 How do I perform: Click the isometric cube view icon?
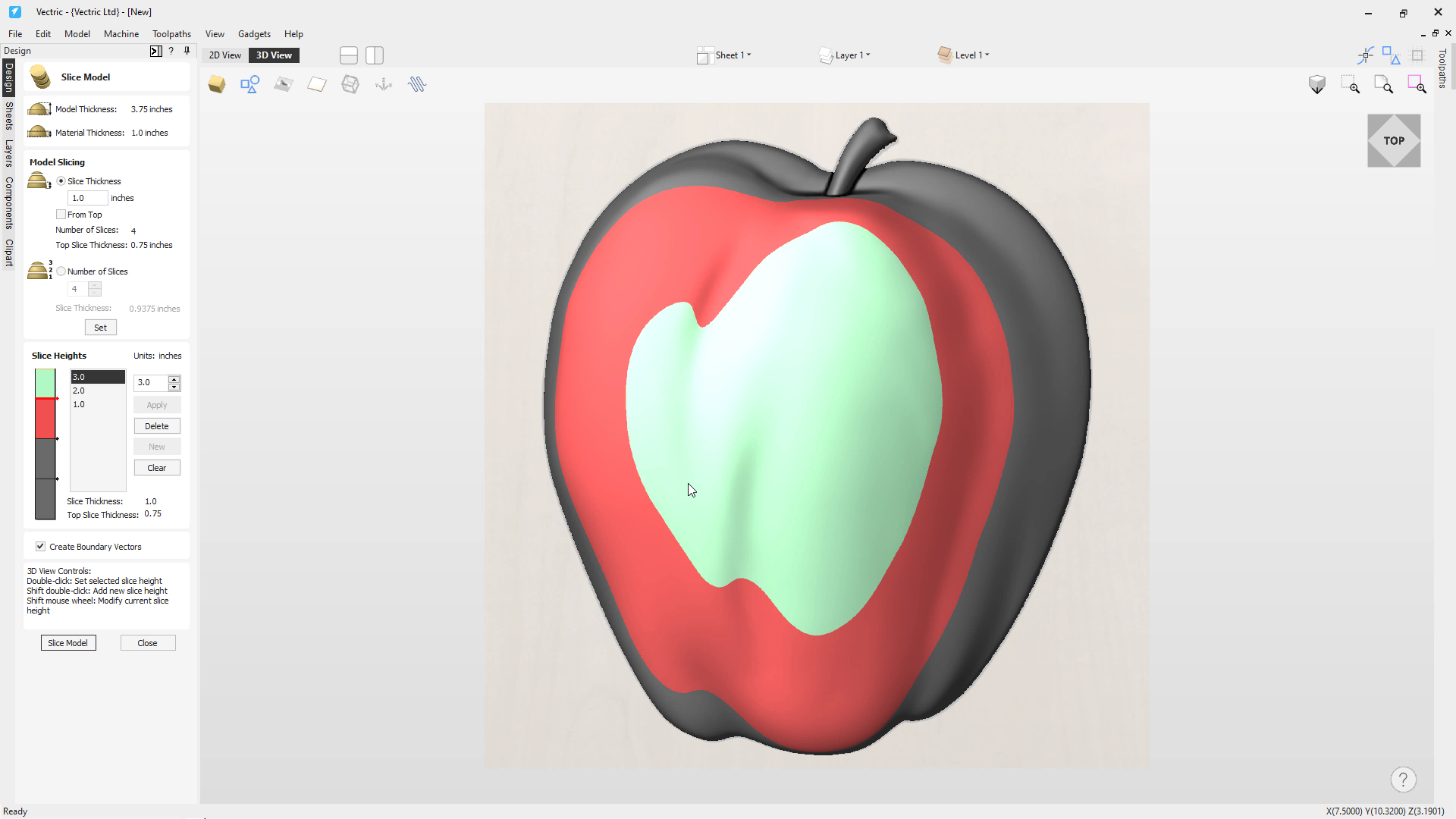click(x=1317, y=84)
